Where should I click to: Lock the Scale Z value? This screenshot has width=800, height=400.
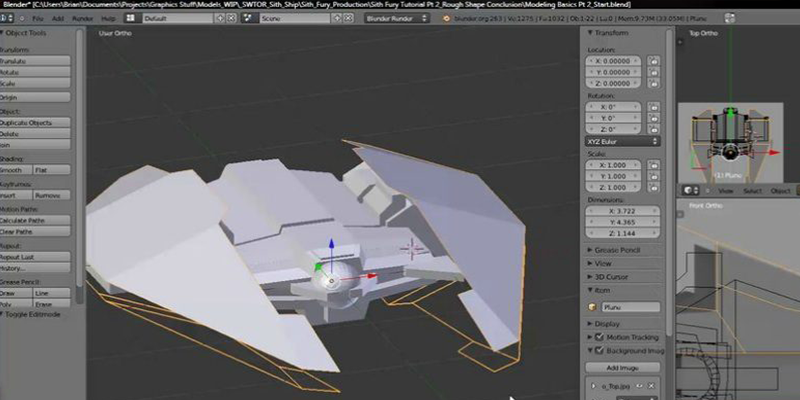pyautogui.click(x=653, y=187)
